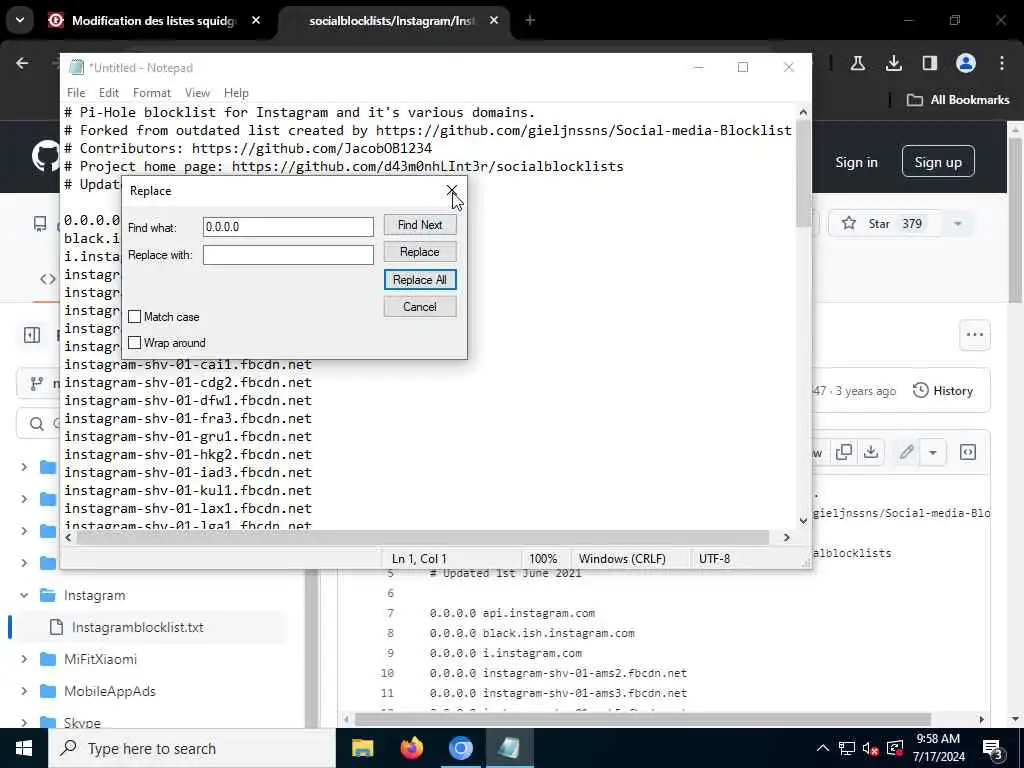Edit file pencil icon on GitHub
Screen dimensions: 1024x768
[906, 452]
